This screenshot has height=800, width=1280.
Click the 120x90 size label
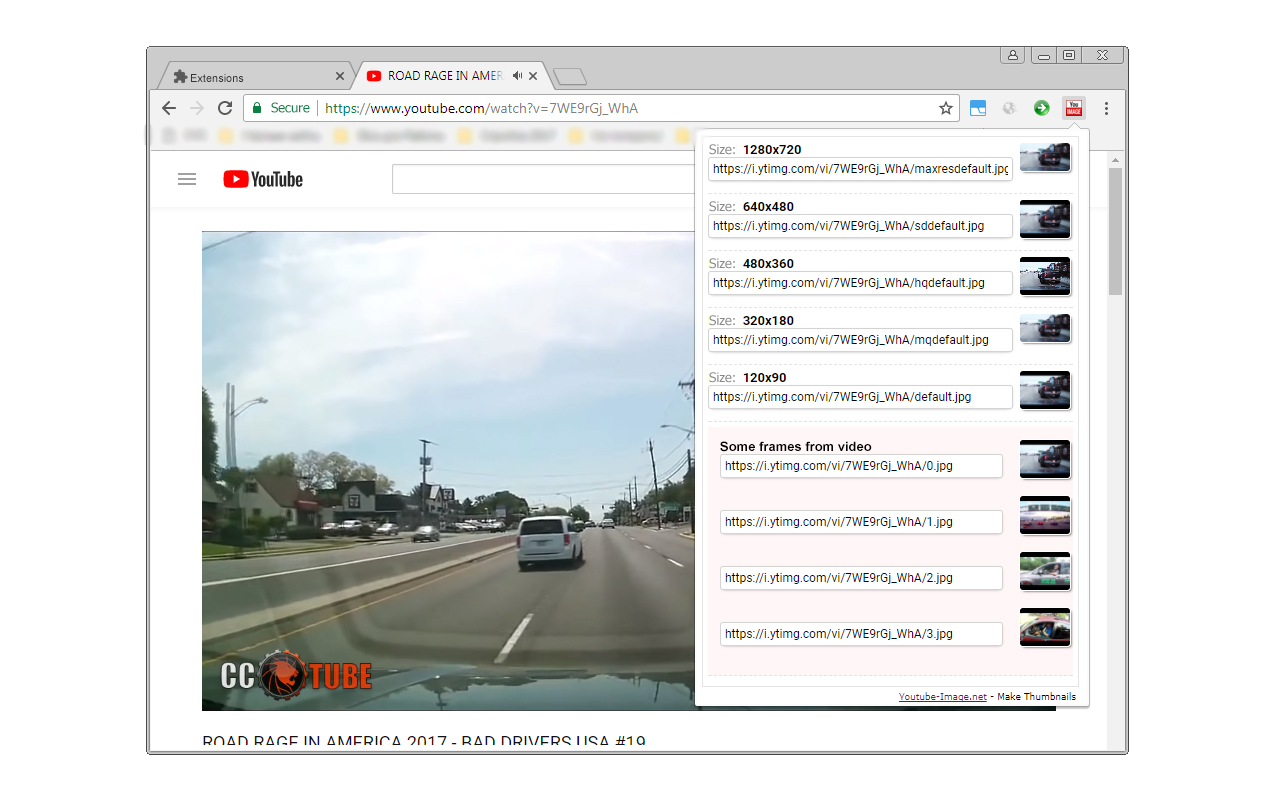(x=765, y=378)
